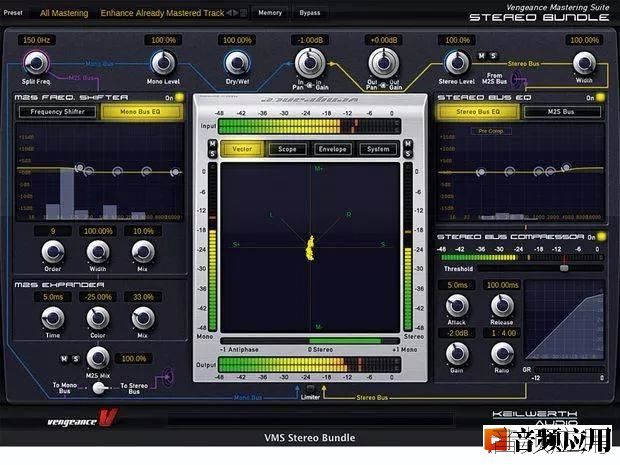Click the 1 : 4.00 ratio value
This screenshot has width=620, height=465.
[x=502, y=333]
